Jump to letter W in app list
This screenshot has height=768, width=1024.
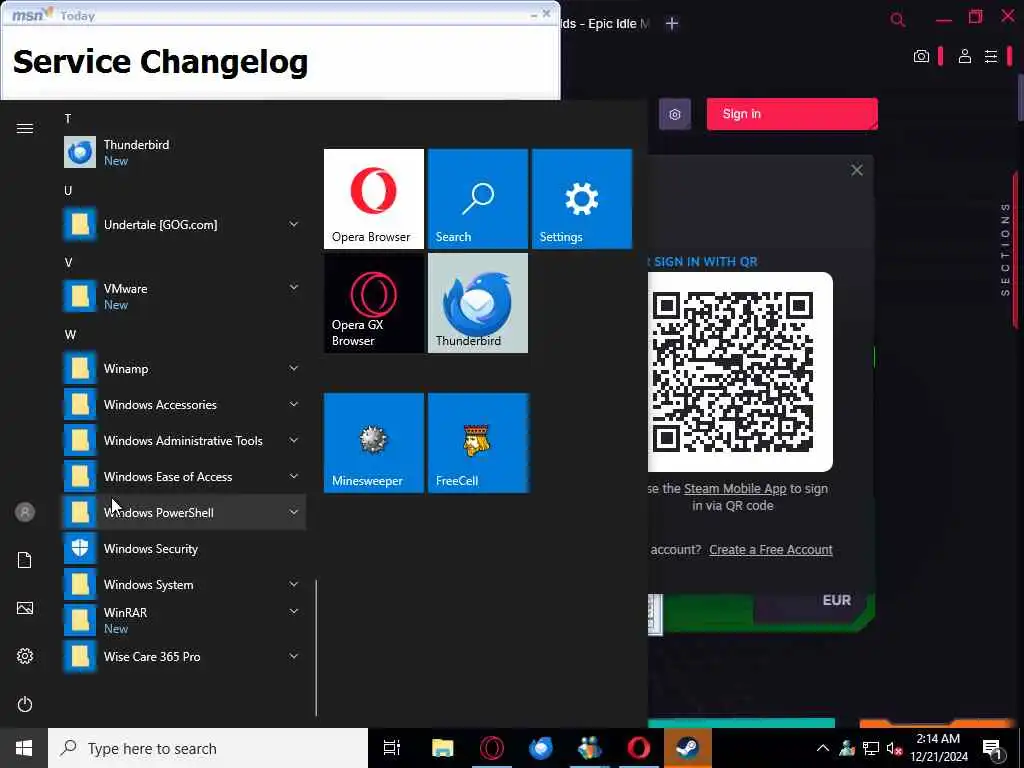point(70,335)
